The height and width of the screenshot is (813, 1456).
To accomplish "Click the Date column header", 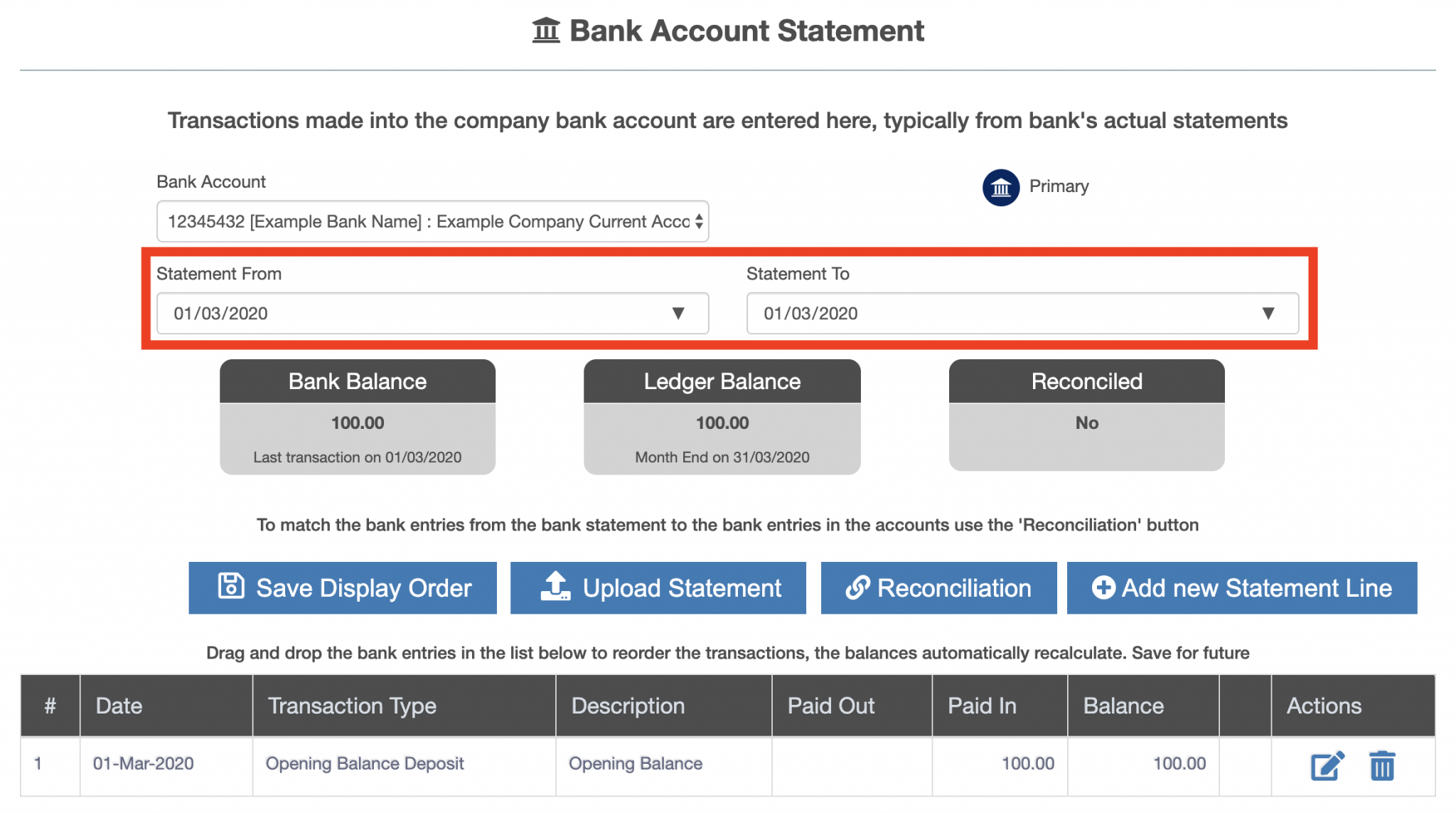I will pos(119,706).
